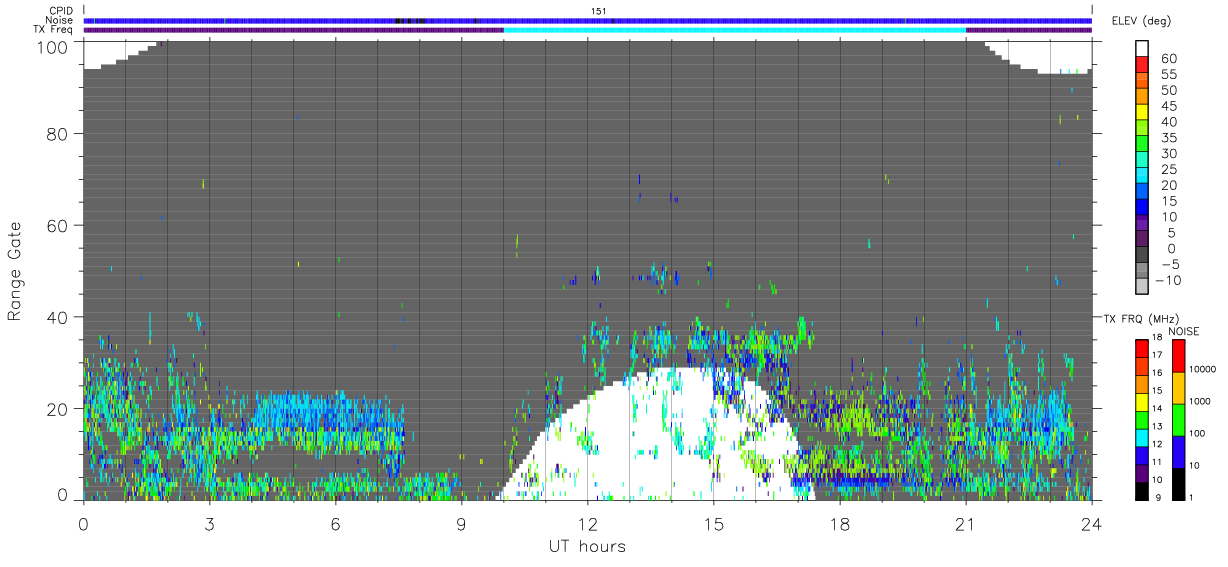The width and height of the screenshot is (1228, 567).
Task: Click the 'NOISE' colorbar title
Action: point(1184,331)
